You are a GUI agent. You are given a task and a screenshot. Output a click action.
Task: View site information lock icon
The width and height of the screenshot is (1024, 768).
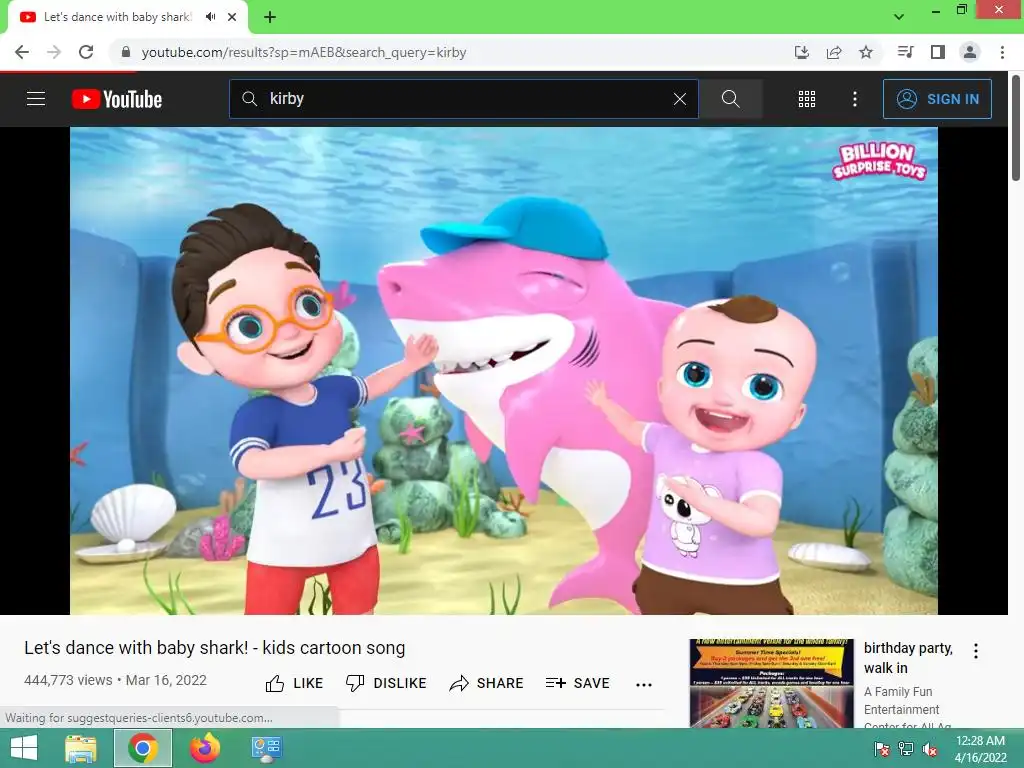point(126,52)
